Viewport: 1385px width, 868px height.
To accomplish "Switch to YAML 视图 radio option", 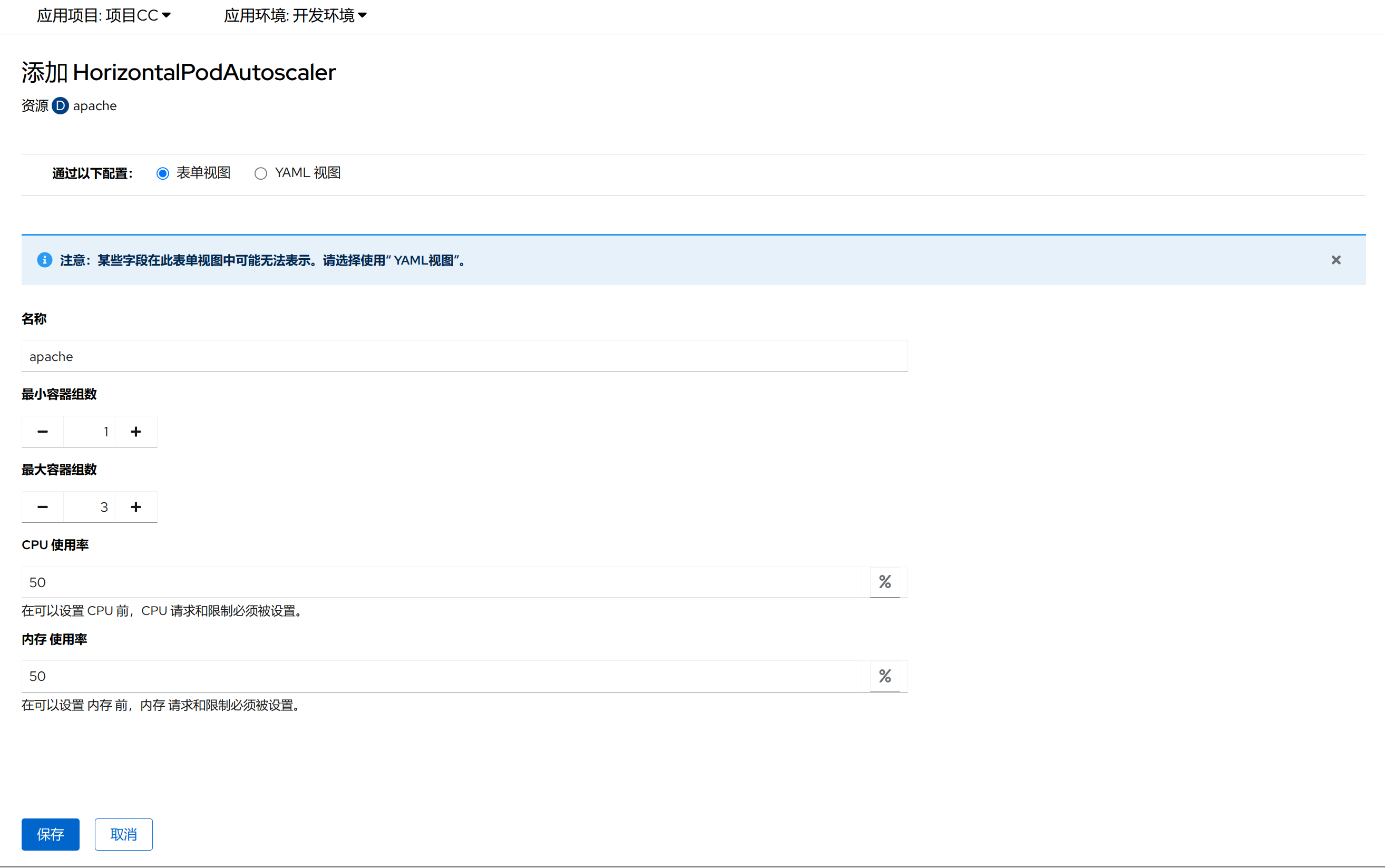I will tap(260, 173).
